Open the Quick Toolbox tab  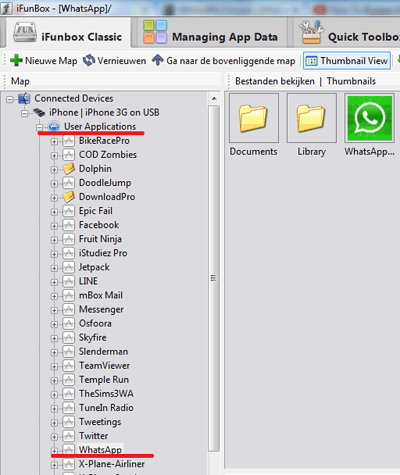348,33
